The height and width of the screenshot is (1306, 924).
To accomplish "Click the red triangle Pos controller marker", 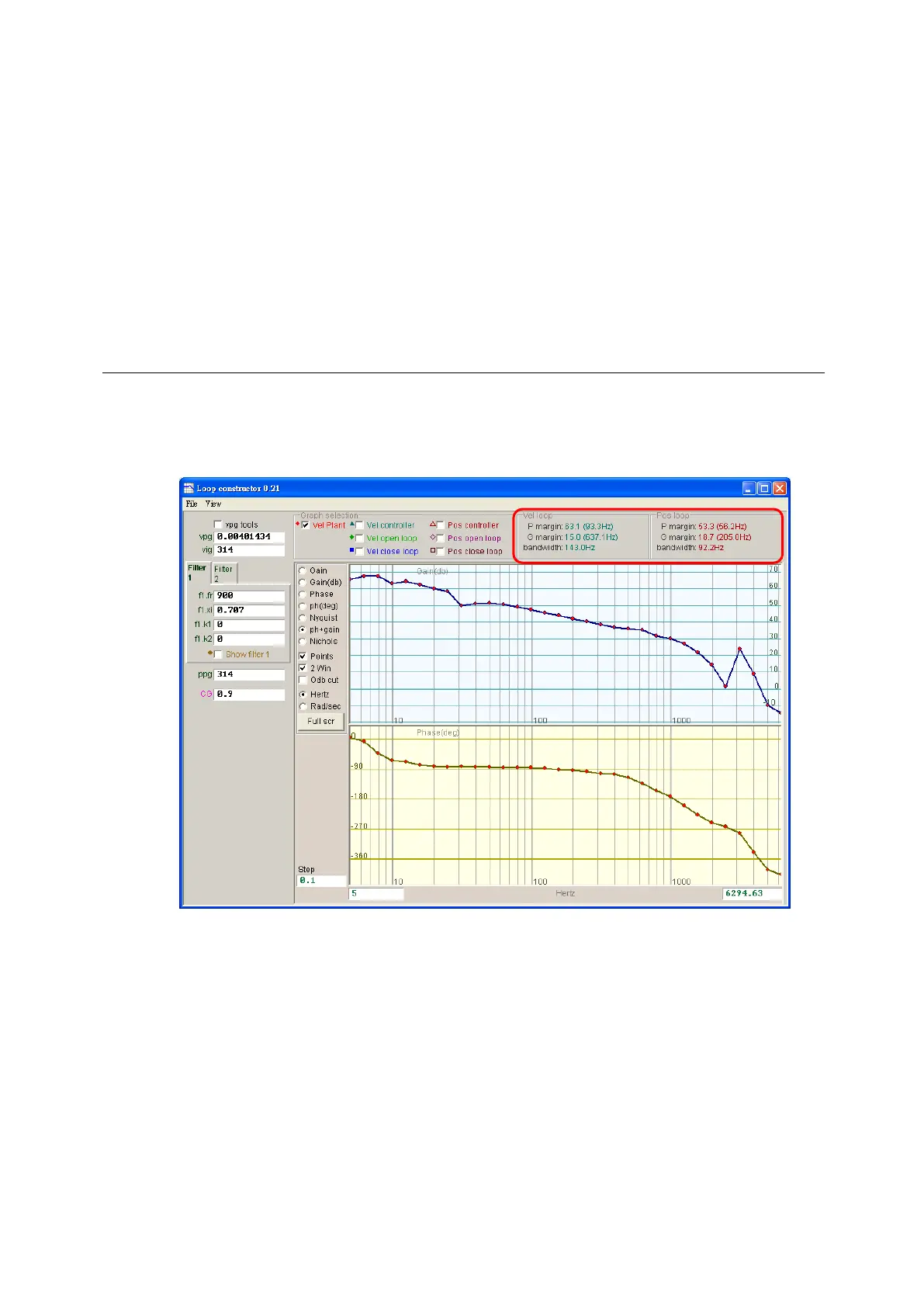I will point(433,525).
